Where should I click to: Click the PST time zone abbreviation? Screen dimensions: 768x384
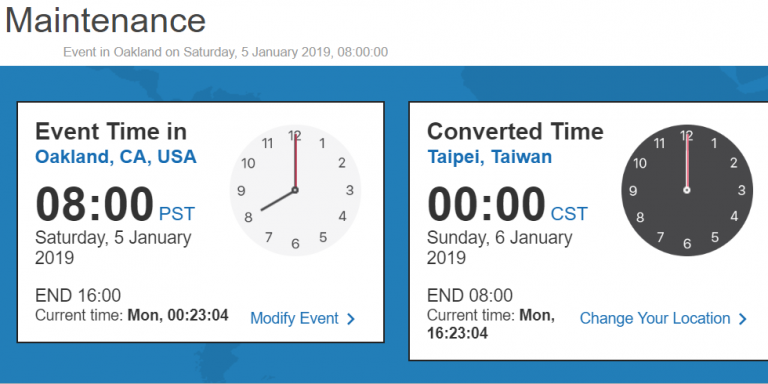click(177, 214)
